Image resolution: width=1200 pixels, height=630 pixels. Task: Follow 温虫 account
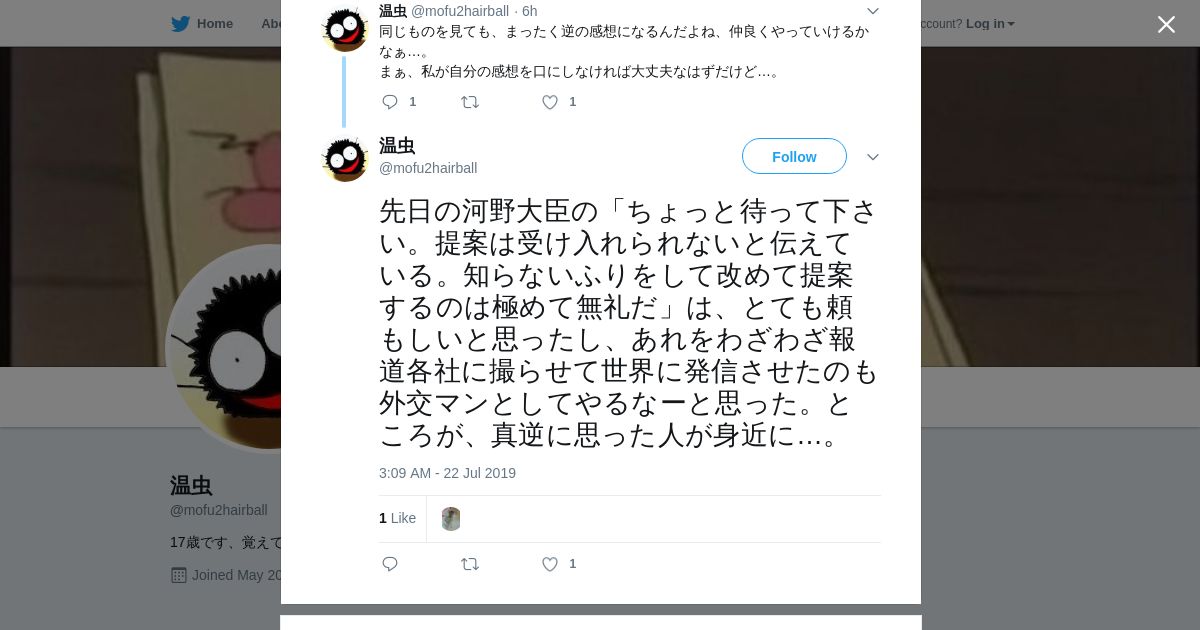pos(794,156)
